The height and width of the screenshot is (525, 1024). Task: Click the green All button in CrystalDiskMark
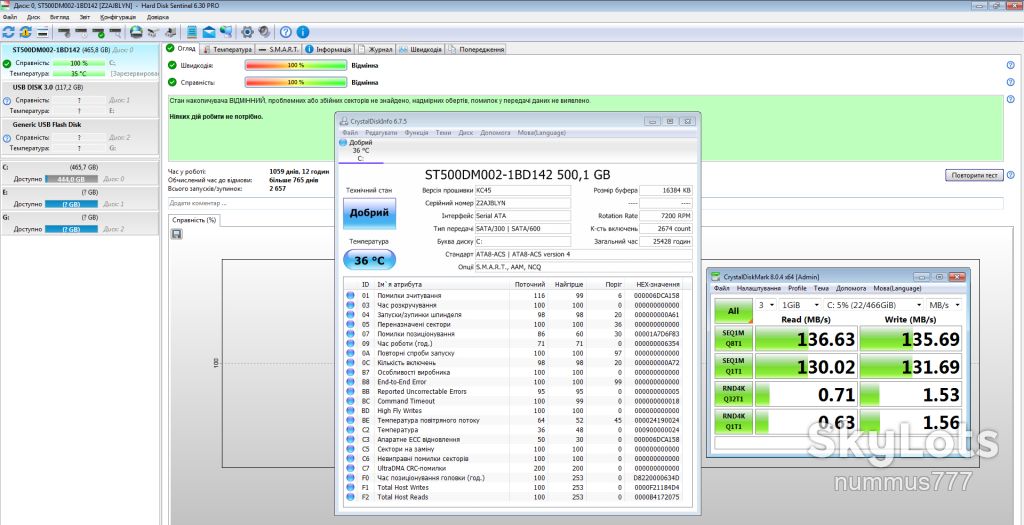[733, 311]
